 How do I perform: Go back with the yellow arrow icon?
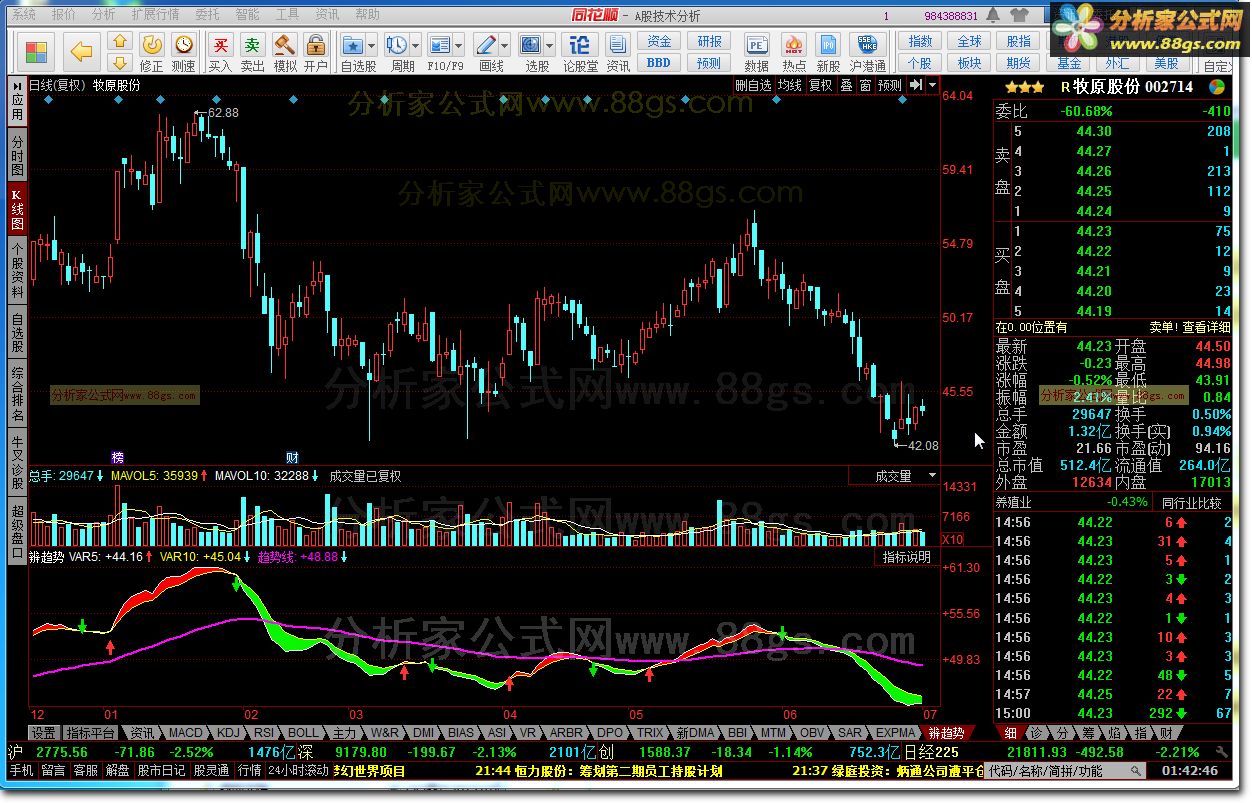pyautogui.click(x=82, y=52)
